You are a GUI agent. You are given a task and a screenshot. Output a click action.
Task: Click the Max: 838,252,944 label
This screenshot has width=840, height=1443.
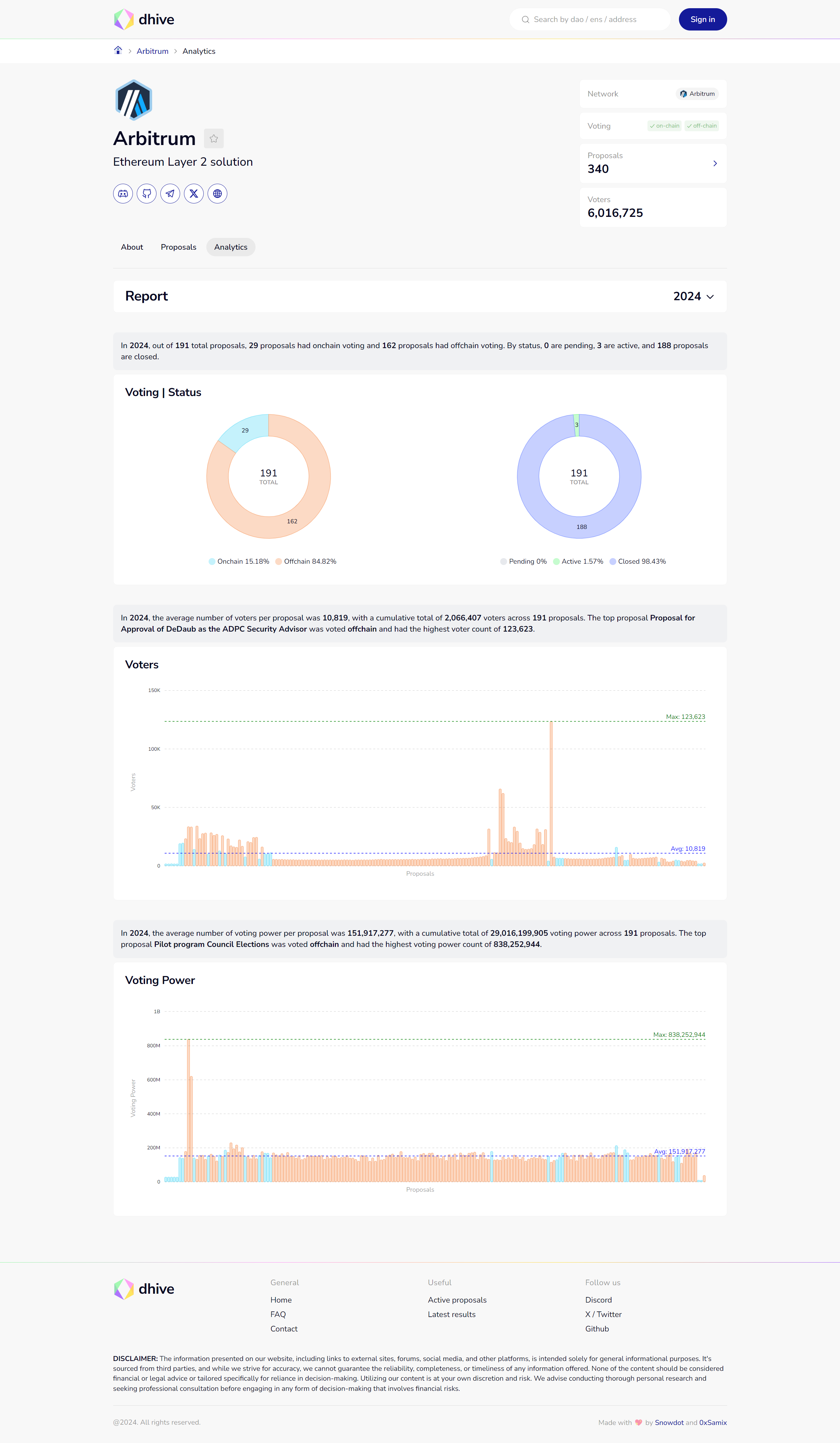click(679, 1035)
